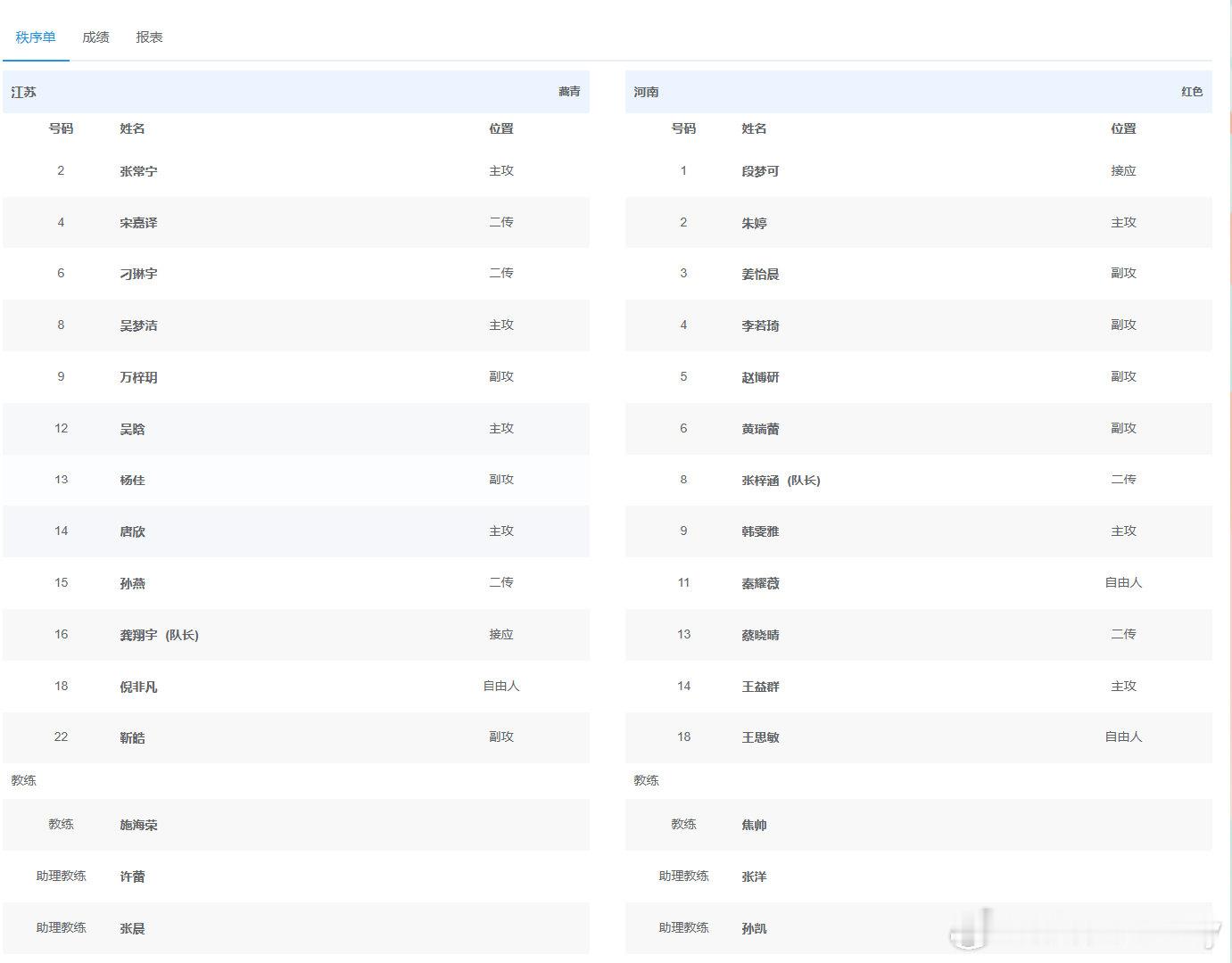Select player name 朱婷
The height and width of the screenshot is (963, 1232).
tap(754, 223)
